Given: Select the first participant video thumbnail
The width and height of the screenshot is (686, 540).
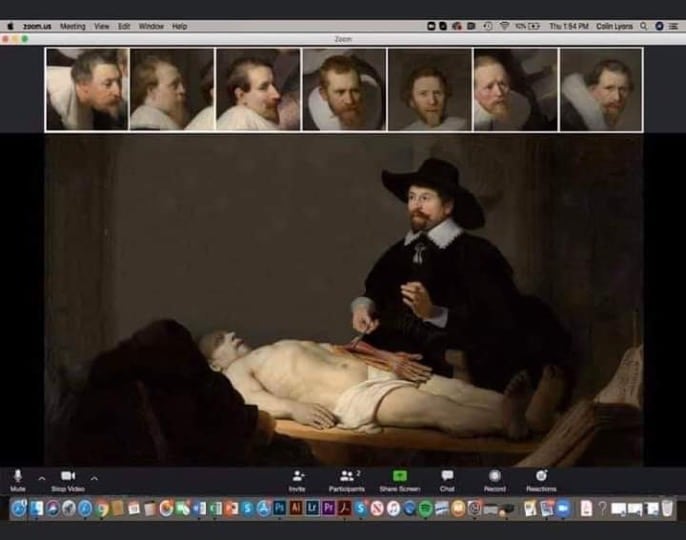Looking at the screenshot, I should [x=86, y=90].
